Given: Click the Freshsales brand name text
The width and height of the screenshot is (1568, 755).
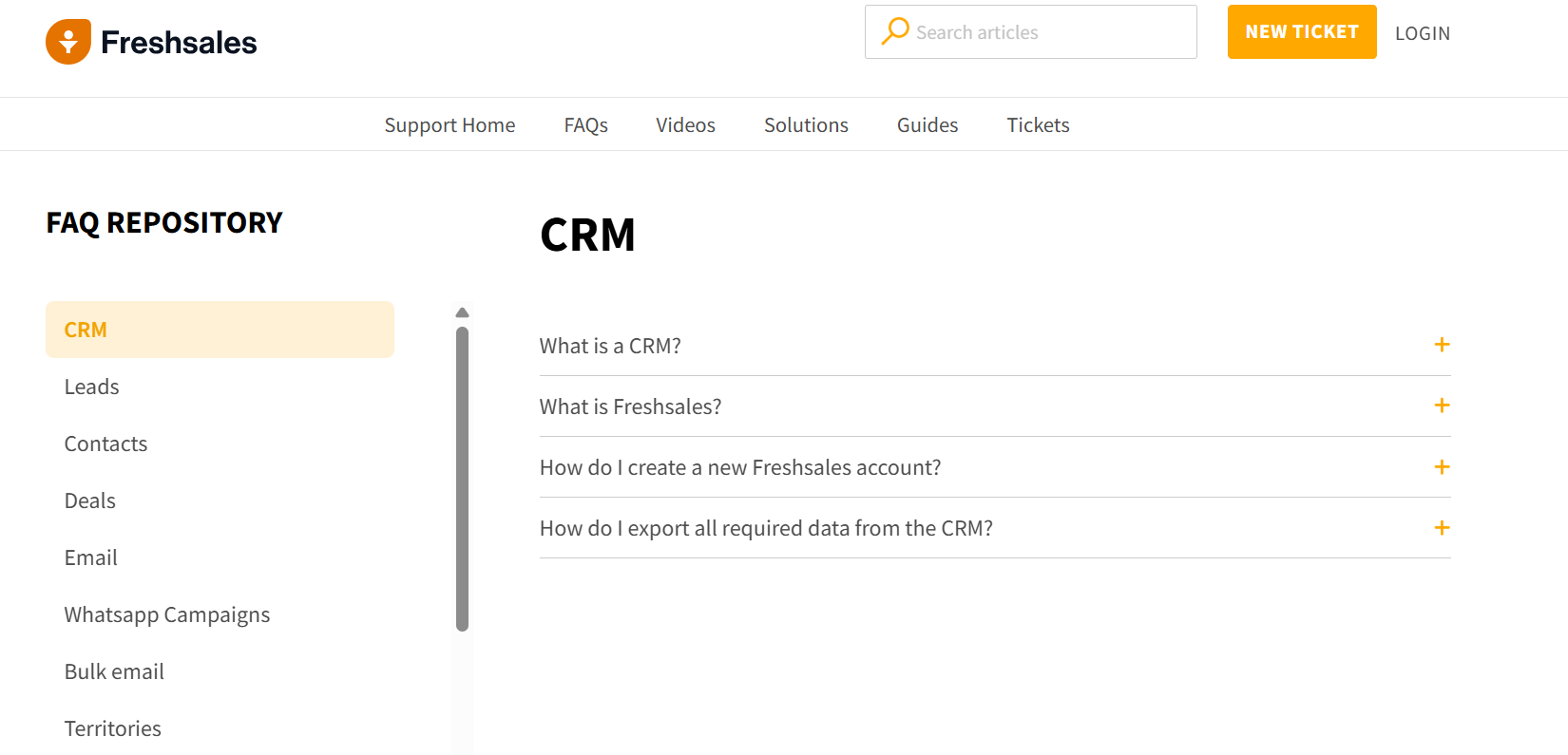Looking at the screenshot, I should point(179,43).
